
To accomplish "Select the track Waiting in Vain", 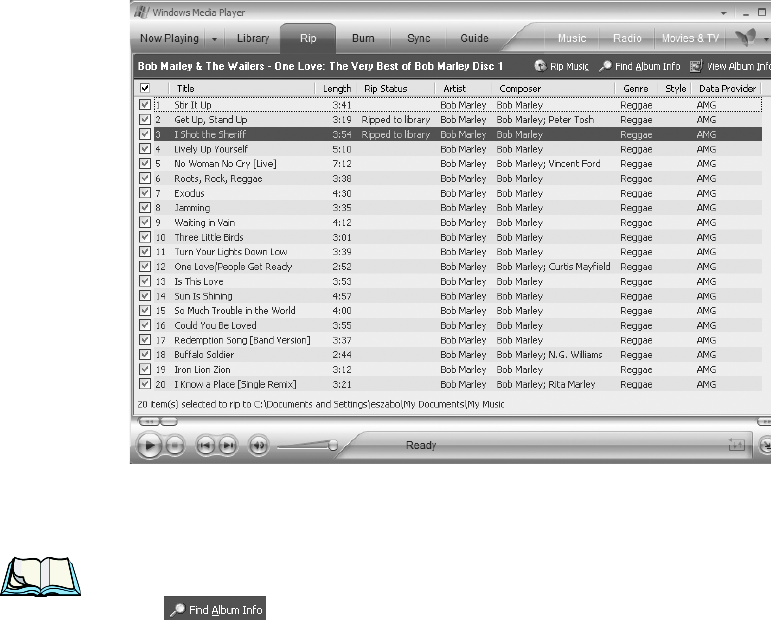I will click(205, 222).
